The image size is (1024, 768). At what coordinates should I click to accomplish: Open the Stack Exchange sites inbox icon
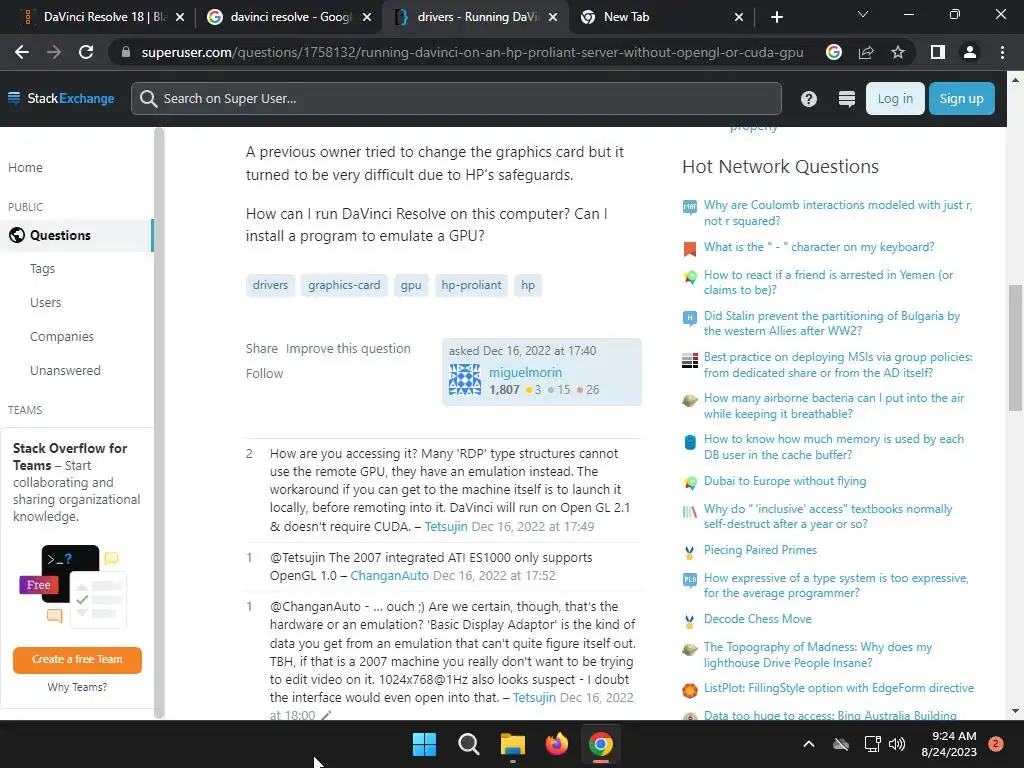[x=846, y=99]
